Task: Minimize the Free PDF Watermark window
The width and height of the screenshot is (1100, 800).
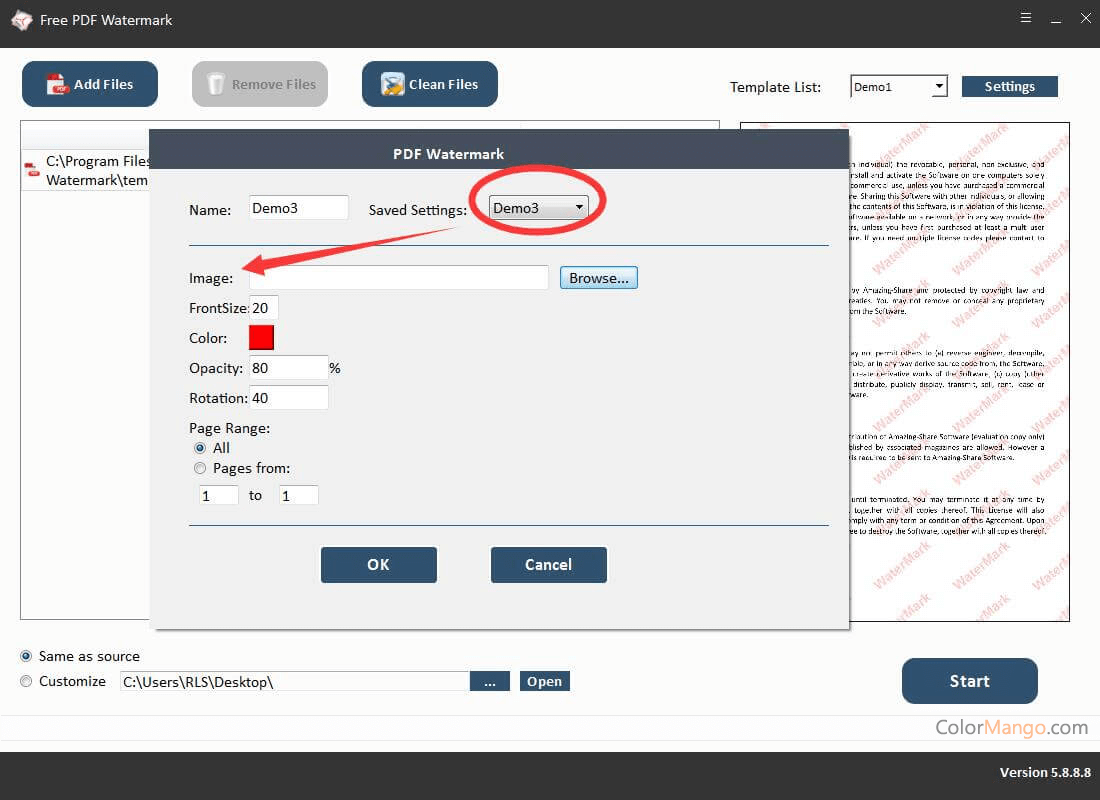Action: (x=1056, y=18)
